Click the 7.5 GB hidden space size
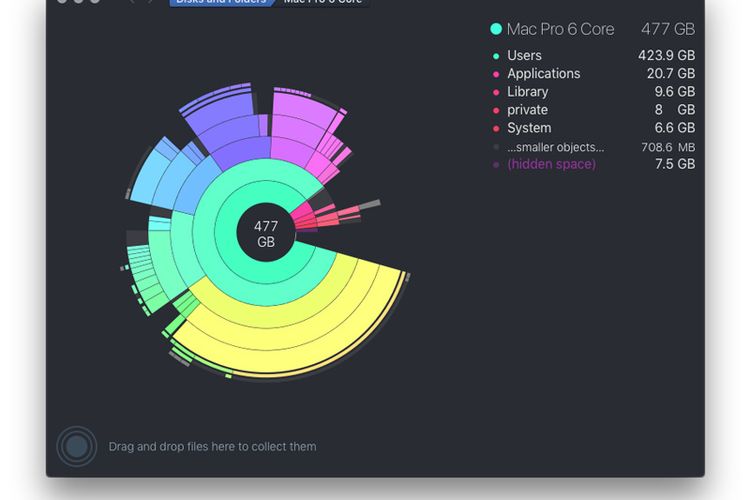 click(675, 164)
